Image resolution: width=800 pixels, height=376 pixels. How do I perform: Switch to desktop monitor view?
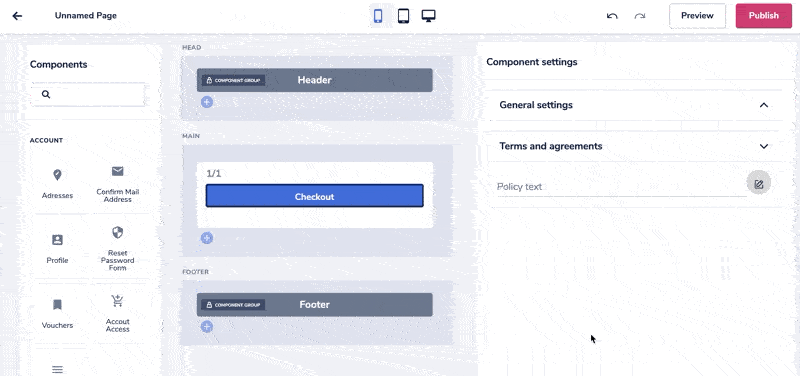[428, 15]
